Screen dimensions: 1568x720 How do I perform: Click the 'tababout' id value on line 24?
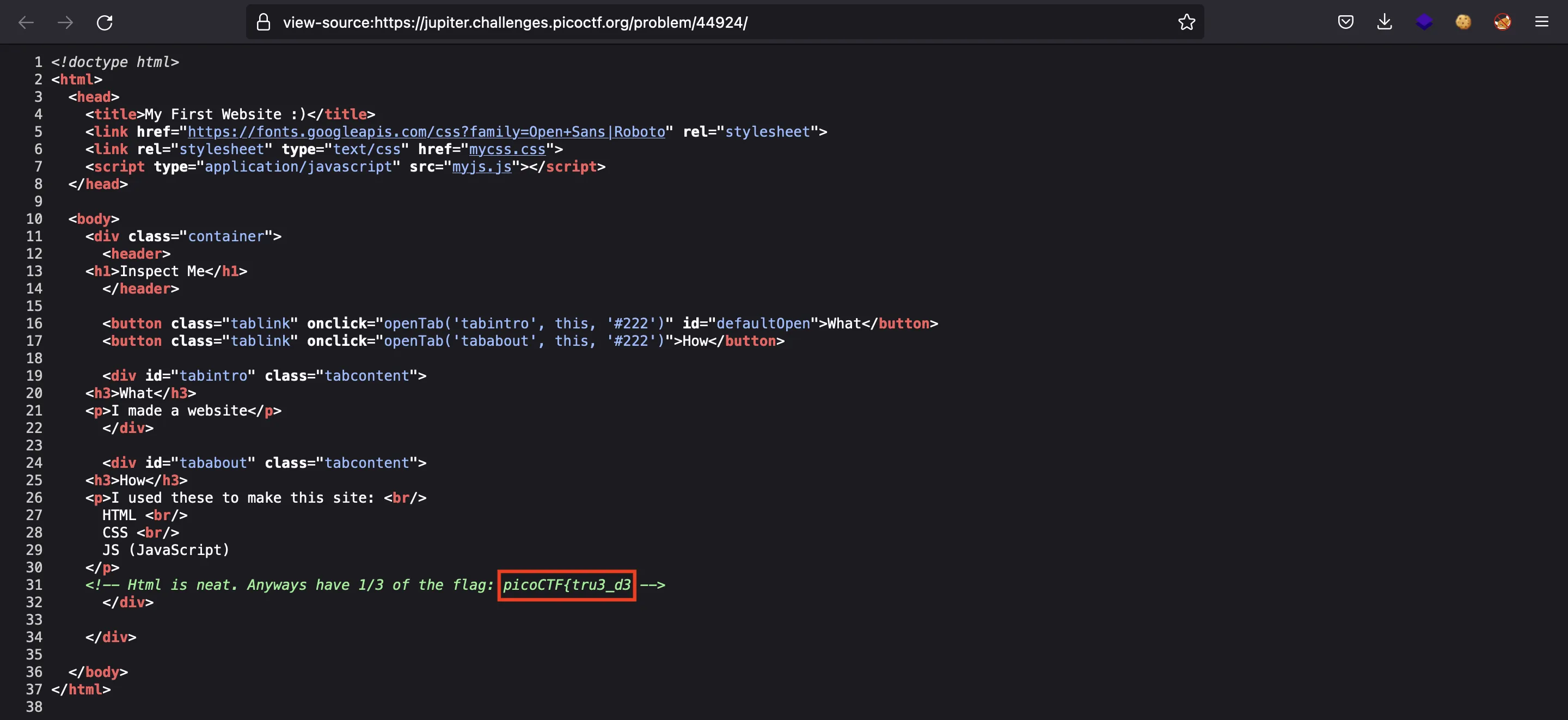point(213,463)
